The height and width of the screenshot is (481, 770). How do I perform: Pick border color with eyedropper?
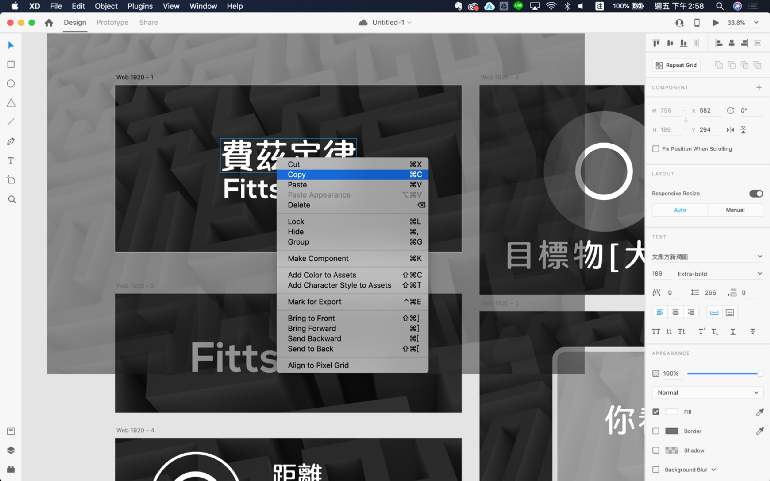coord(760,431)
